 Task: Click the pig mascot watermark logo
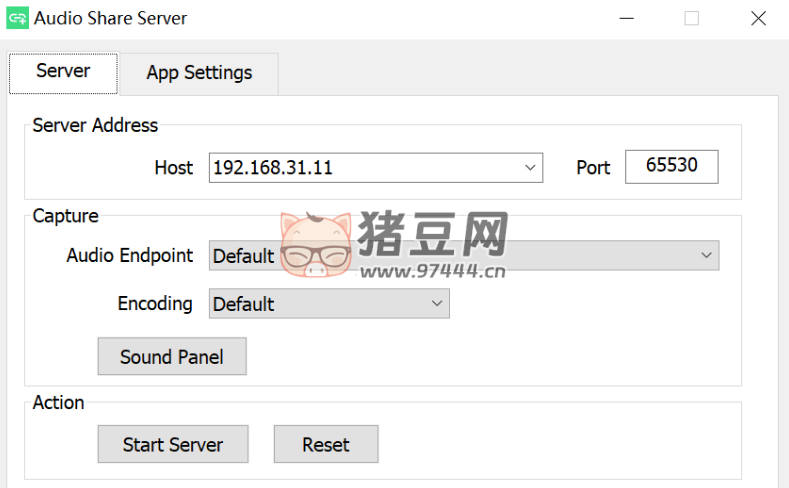click(x=316, y=245)
